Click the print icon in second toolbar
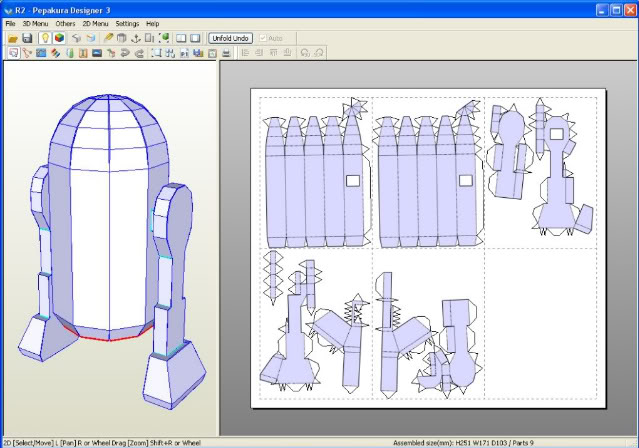This screenshot has width=639, height=448. coord(227,52)
